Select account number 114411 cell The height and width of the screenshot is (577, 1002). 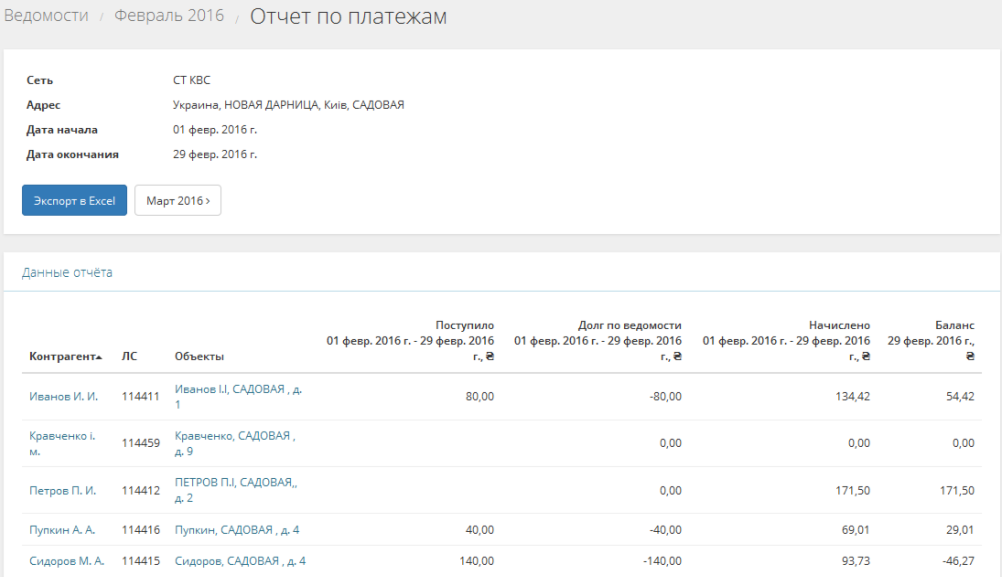141,397
